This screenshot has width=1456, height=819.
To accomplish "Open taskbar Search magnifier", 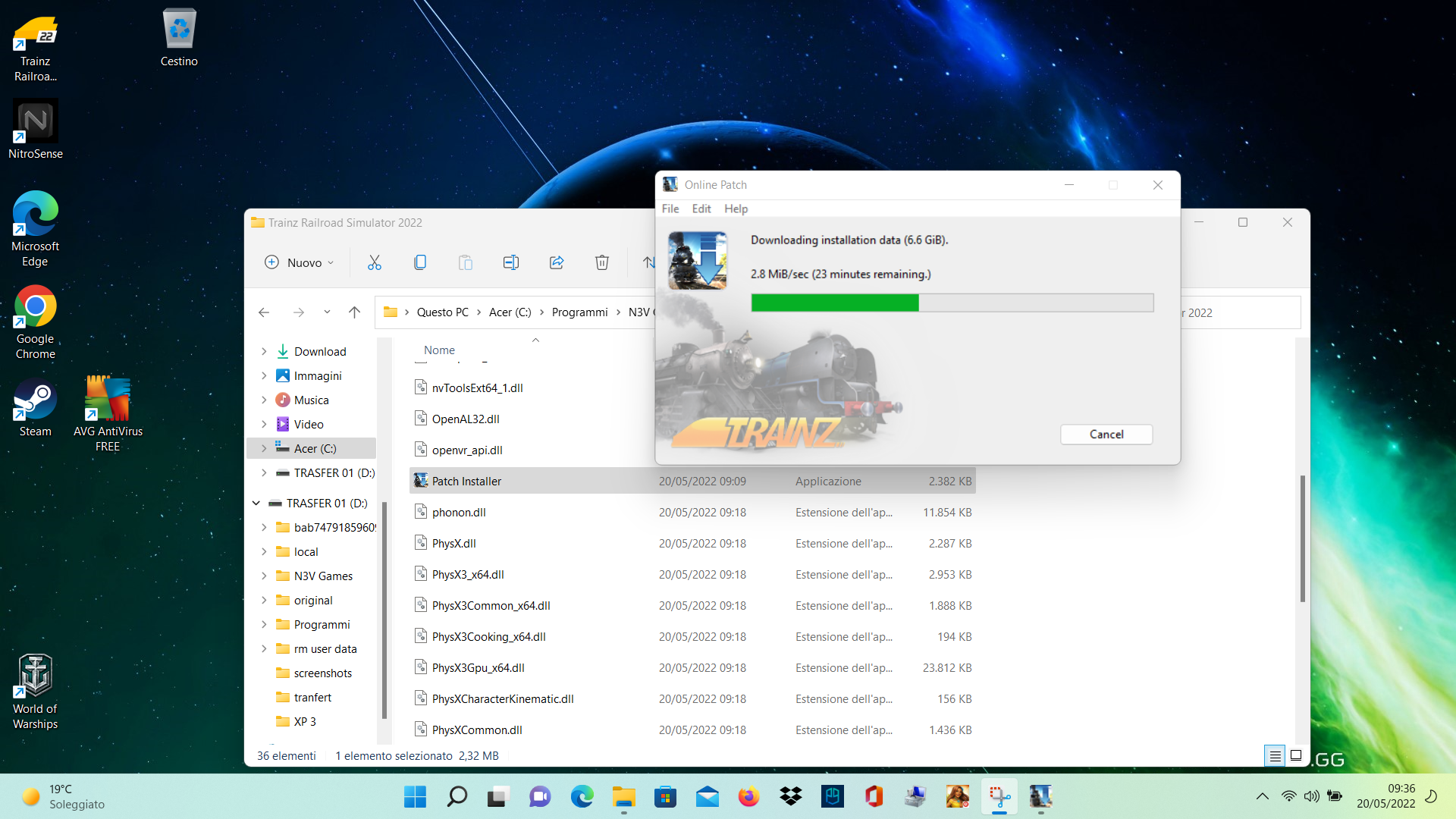I will click(x=457, y=797).
